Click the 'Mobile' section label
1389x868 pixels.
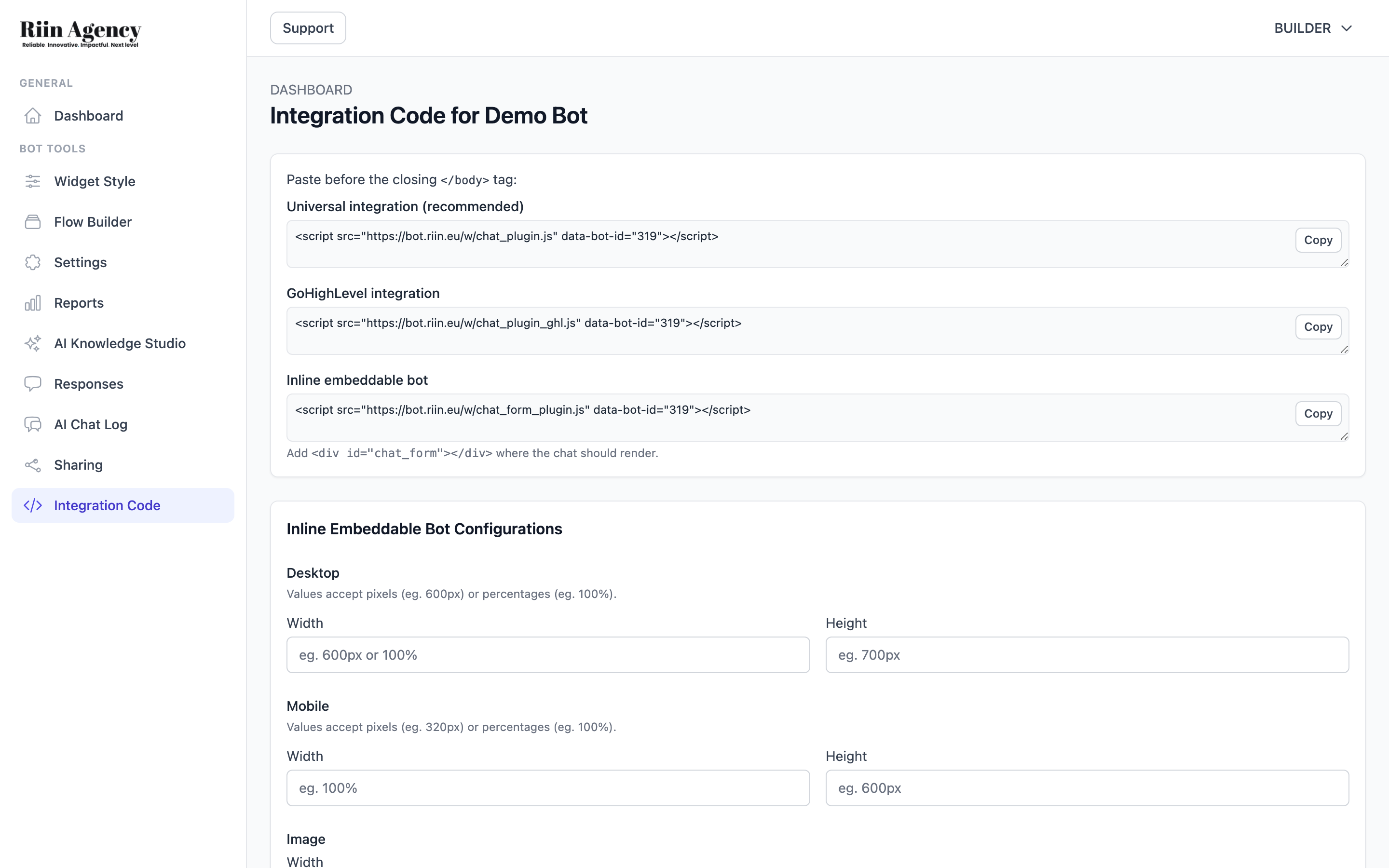(308, 706)
